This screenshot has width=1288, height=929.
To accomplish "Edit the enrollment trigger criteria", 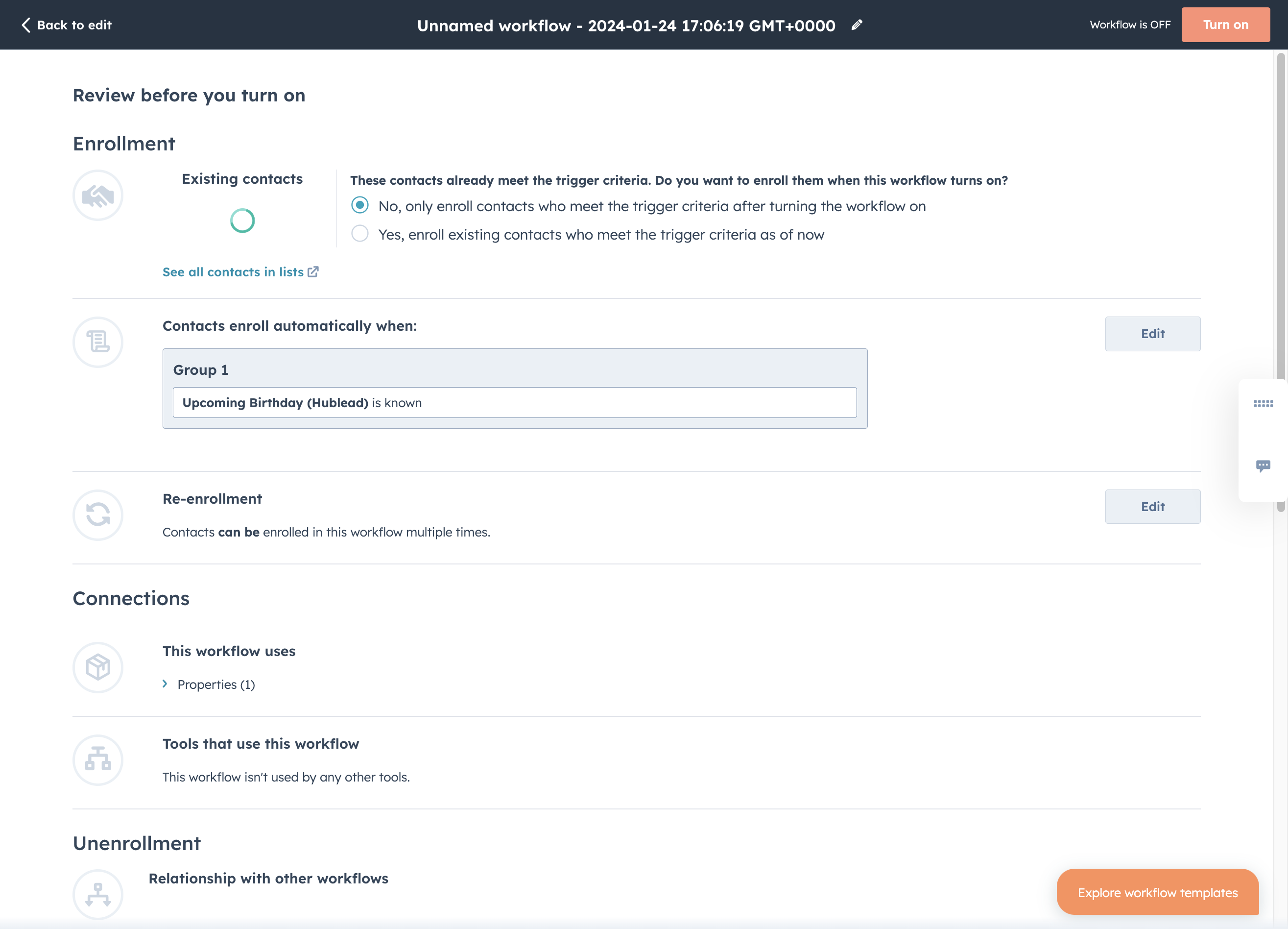I will coord(1152,334).
